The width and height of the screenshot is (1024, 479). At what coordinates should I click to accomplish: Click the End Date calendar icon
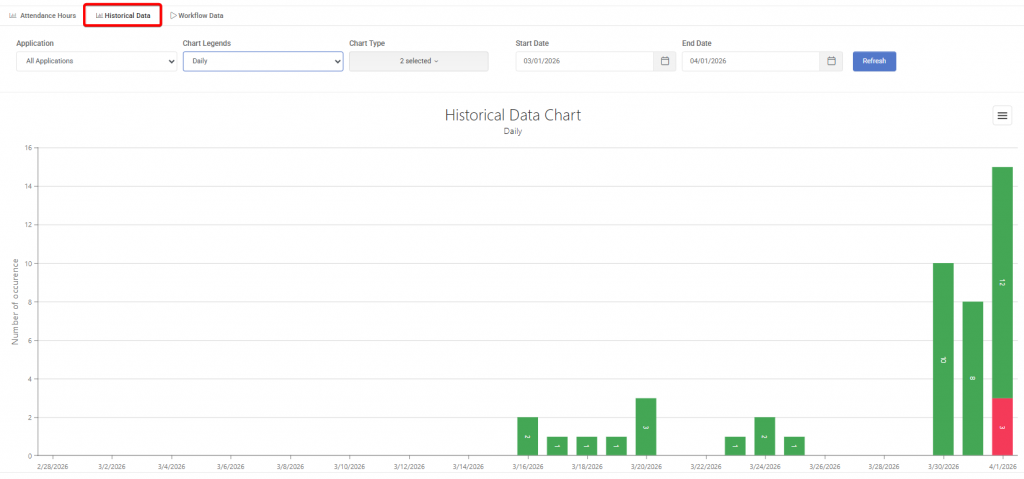pos(831,61)
